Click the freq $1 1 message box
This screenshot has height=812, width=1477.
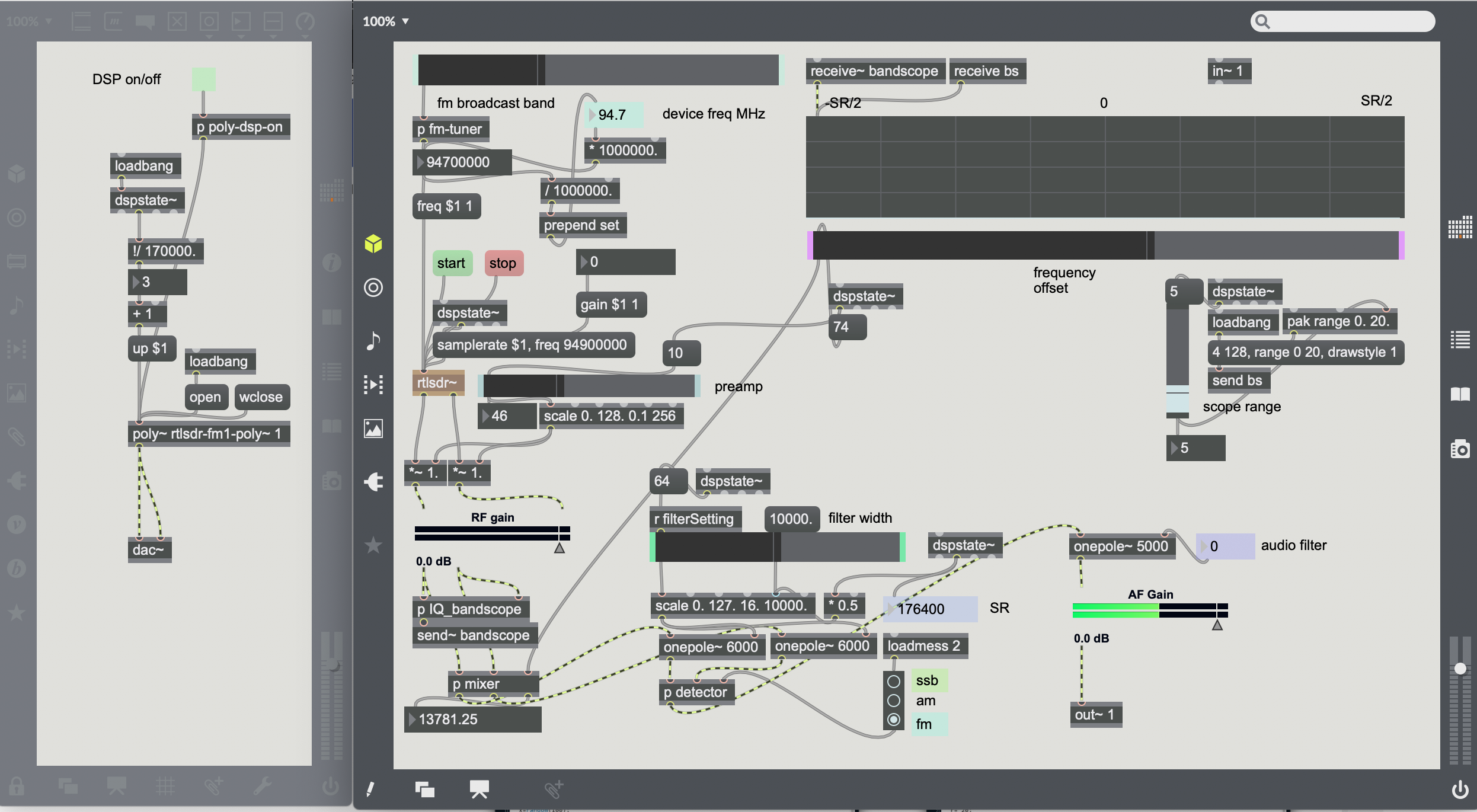446,206
